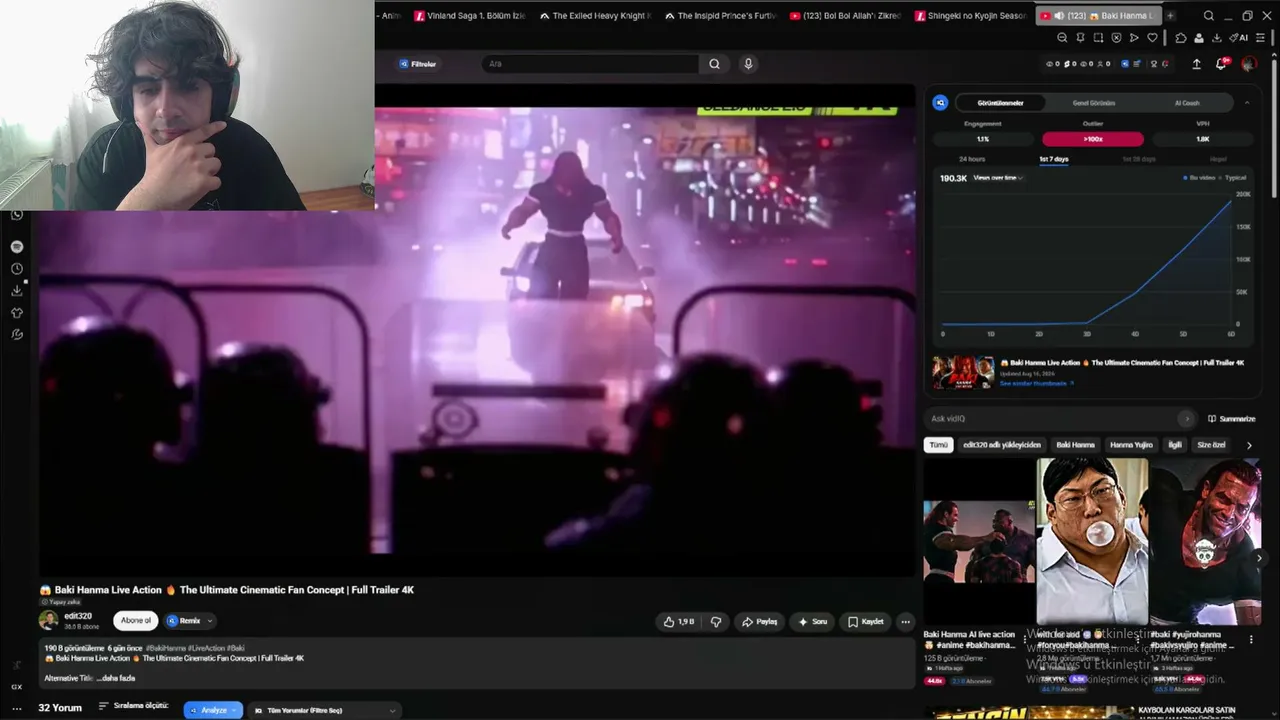Click the sidebar extensions cube icon
The height and width of the screenshot is (720, 1280).
[x=17, y=313]
